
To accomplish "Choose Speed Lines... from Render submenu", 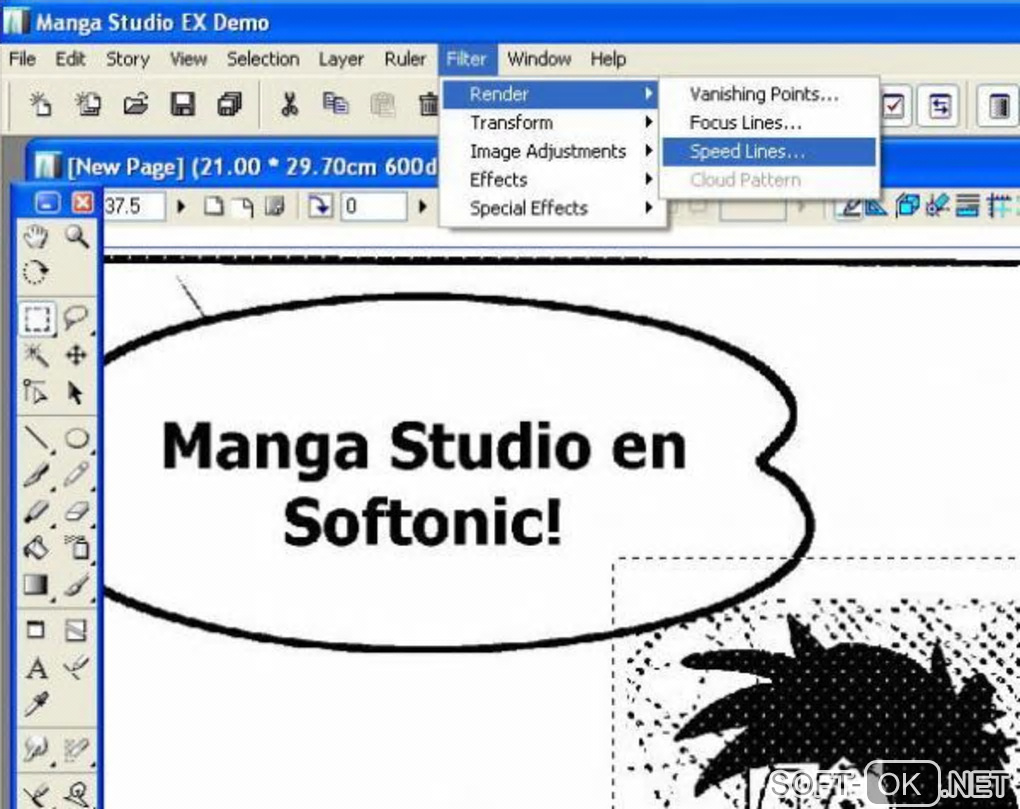I will coord(769,152).
